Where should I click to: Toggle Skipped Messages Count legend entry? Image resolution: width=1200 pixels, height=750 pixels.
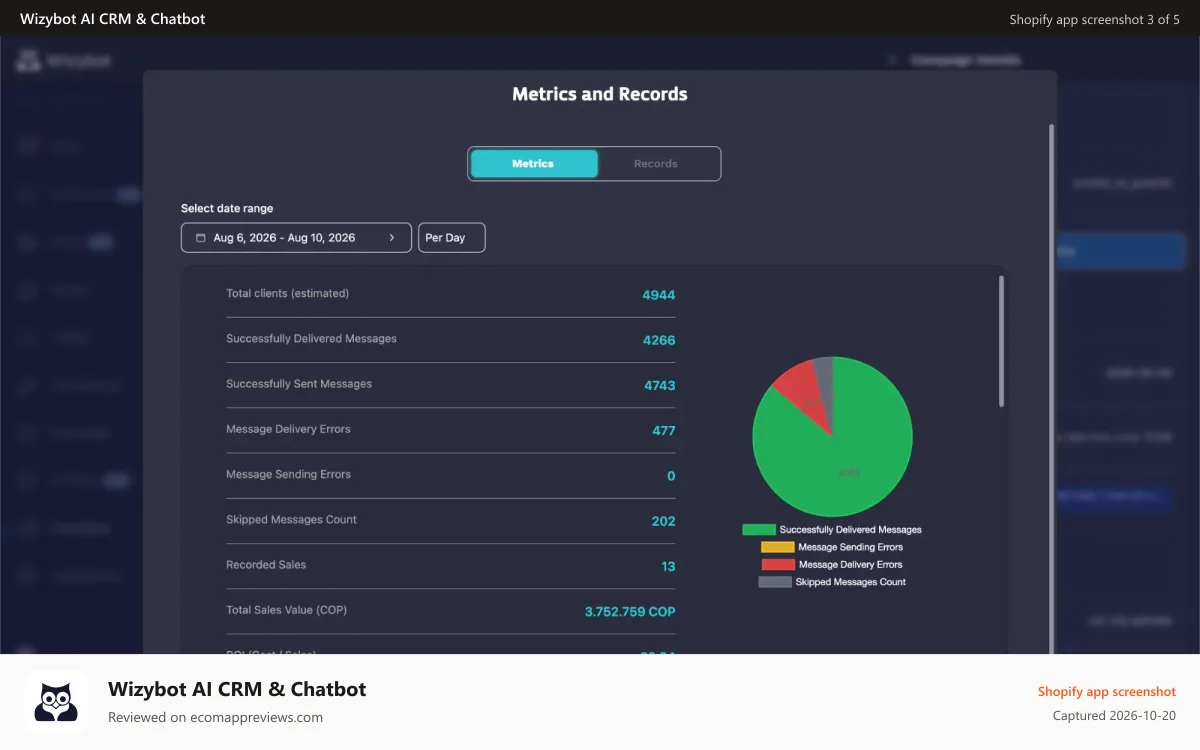tap(832, 582)
